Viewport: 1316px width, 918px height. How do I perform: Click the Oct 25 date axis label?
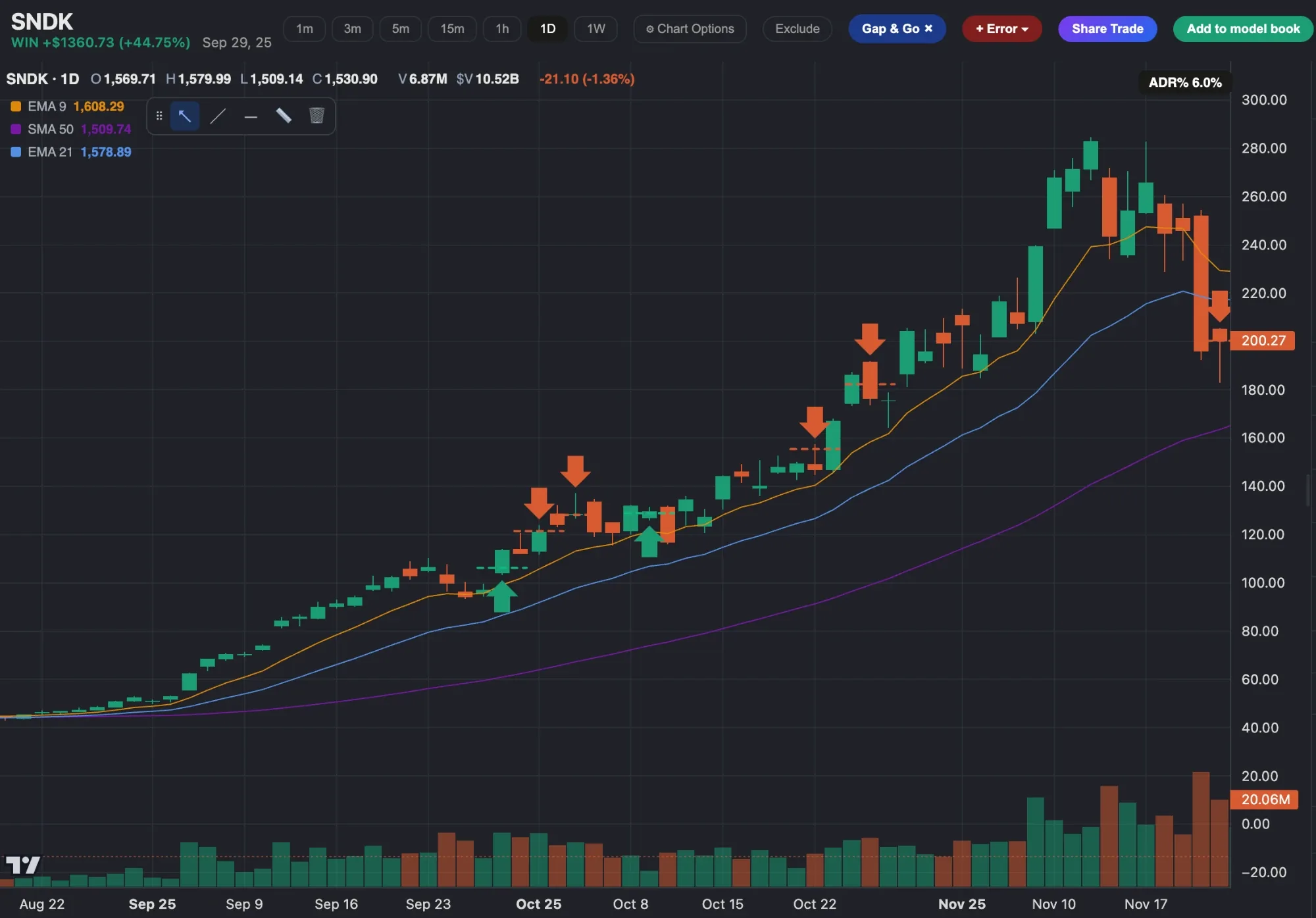coord(538,904)
